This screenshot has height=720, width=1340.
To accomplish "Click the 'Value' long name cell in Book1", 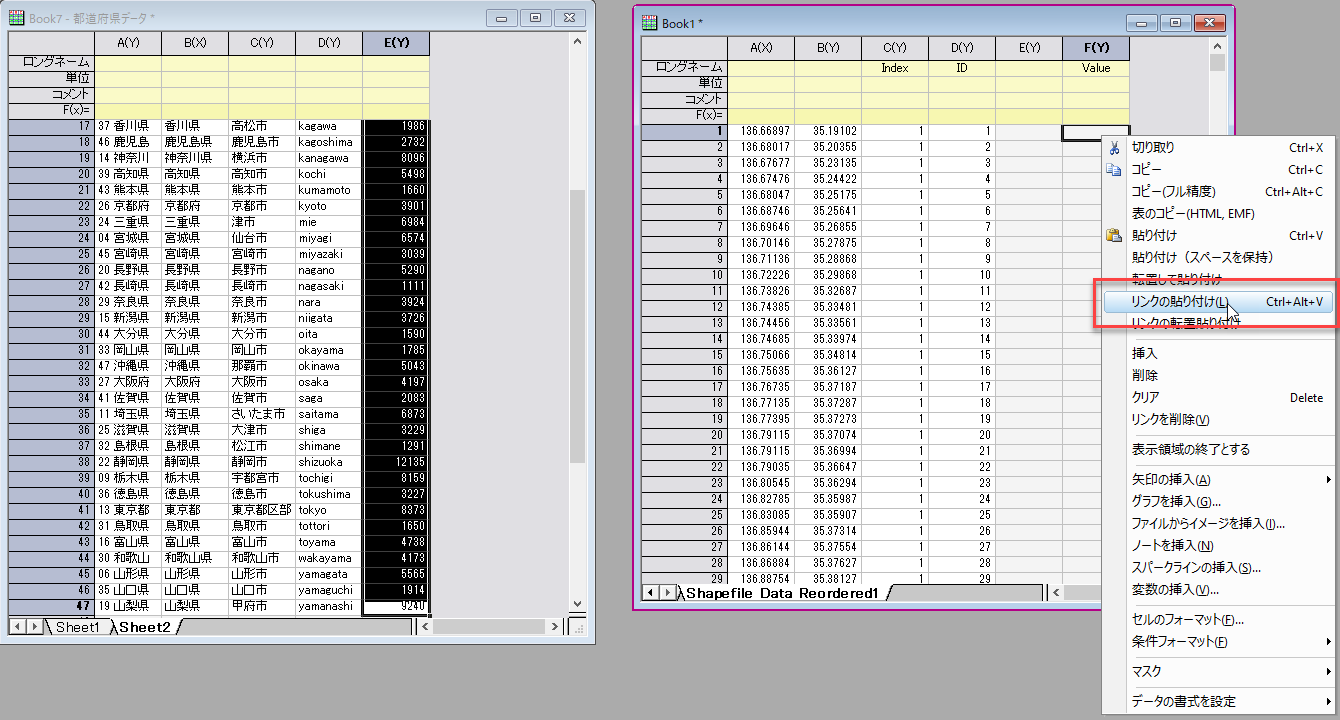I will (x=1096, y=68).
